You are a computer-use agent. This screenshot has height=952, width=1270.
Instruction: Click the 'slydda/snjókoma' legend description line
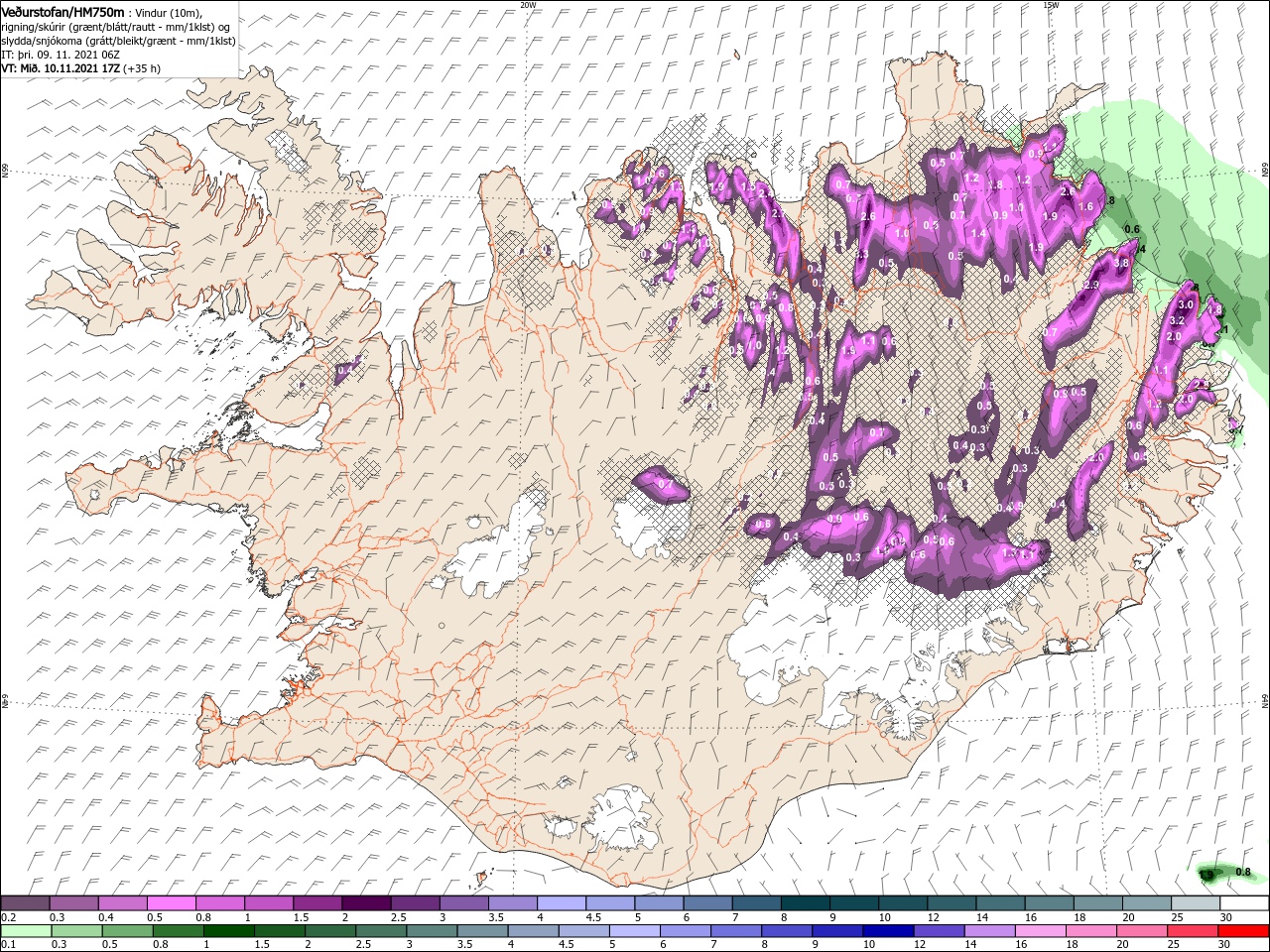[x=118, y=41]
